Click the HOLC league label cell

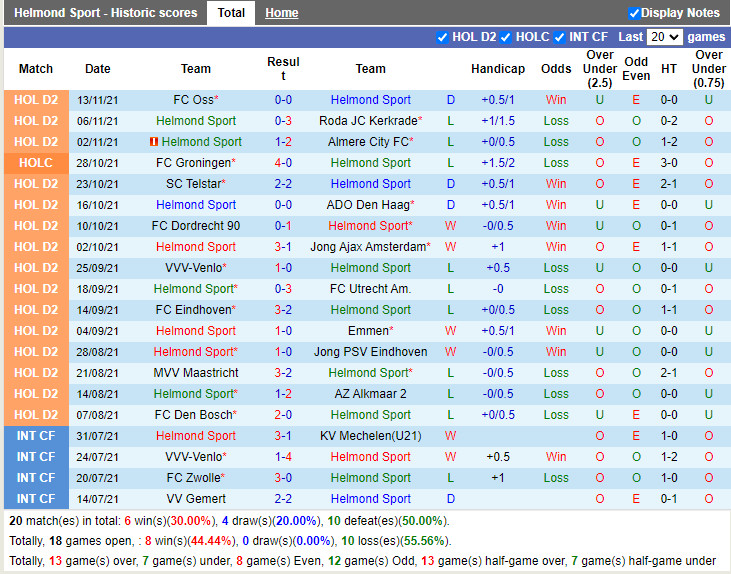36,163
